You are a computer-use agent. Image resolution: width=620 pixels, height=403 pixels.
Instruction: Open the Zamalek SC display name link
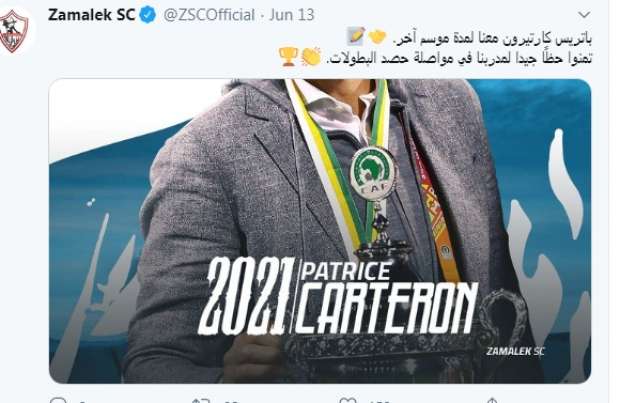coord(91,15)
